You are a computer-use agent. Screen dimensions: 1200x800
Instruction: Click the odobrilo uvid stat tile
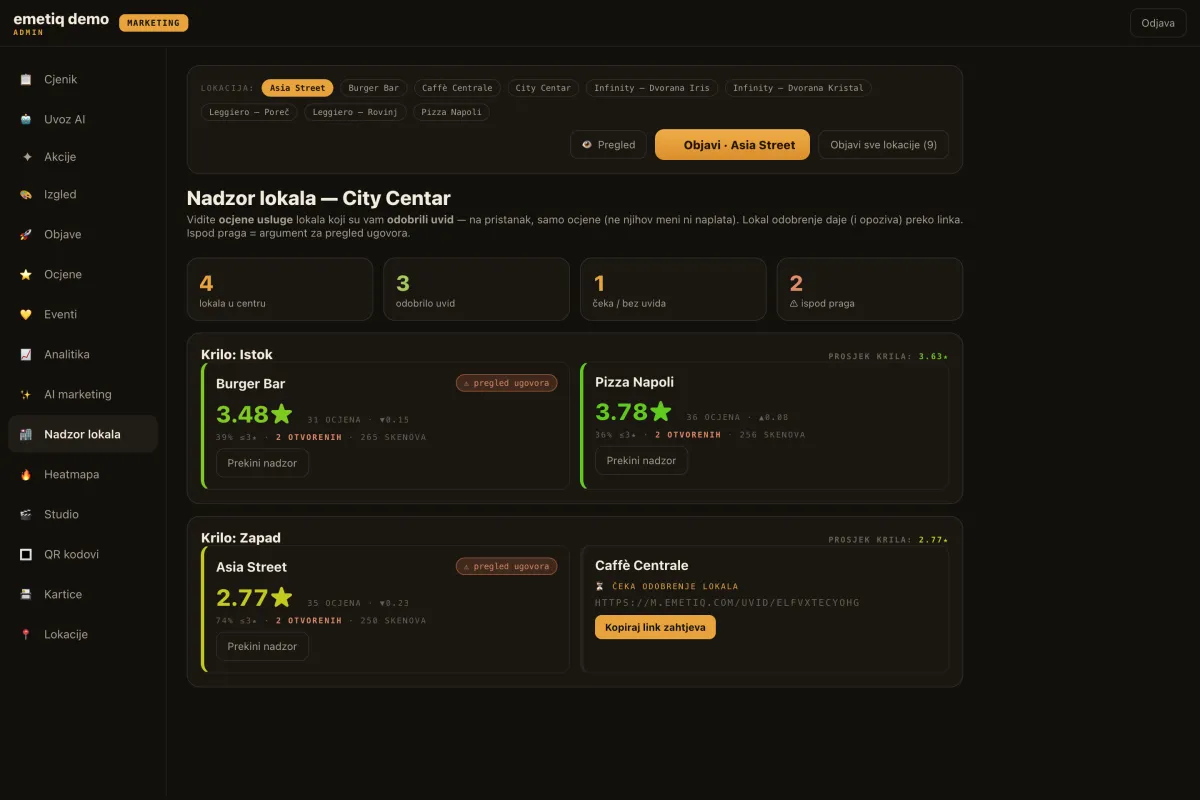[476, 289]
